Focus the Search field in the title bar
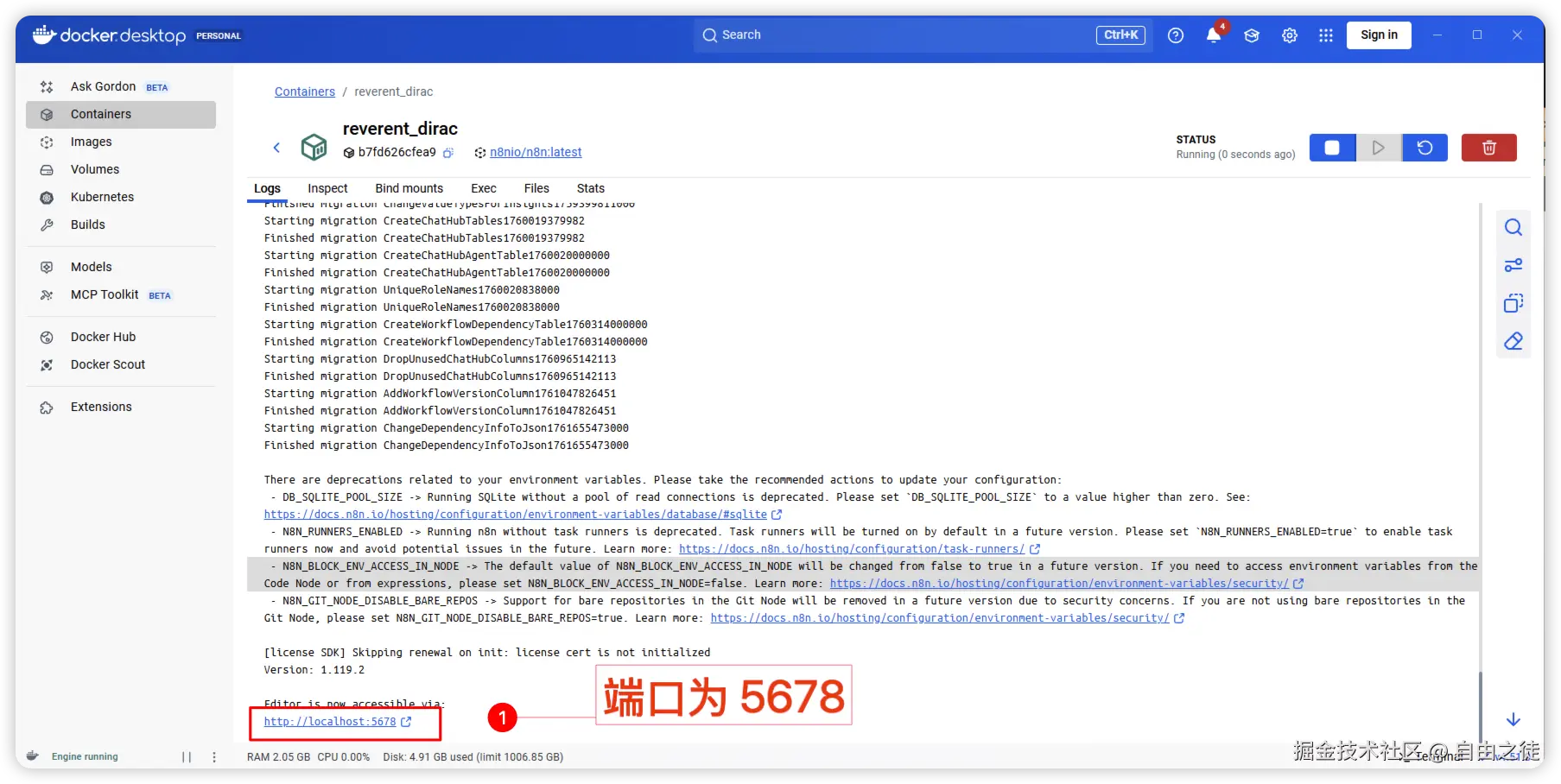Image resolution: width=1561 pixels, height=784 pixels. pyautogui.click(x=923, y=35)
